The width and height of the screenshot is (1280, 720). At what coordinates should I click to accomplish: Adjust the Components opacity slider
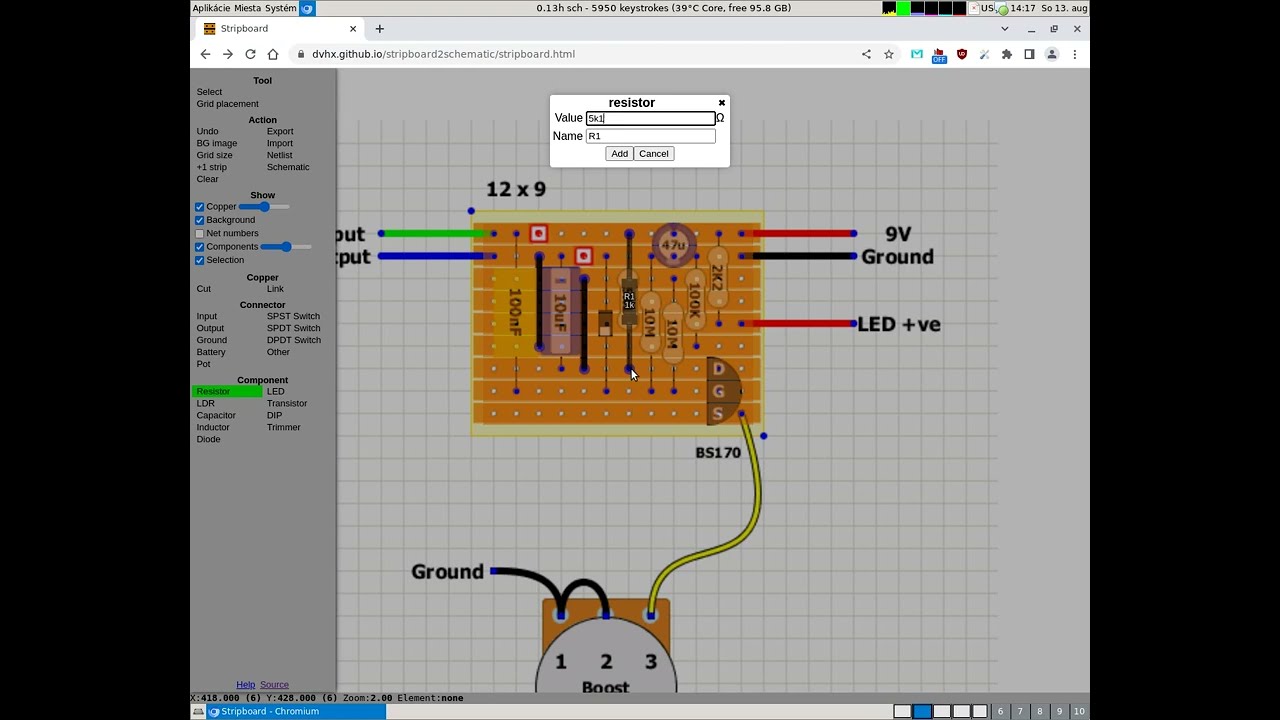coord(287,246)
